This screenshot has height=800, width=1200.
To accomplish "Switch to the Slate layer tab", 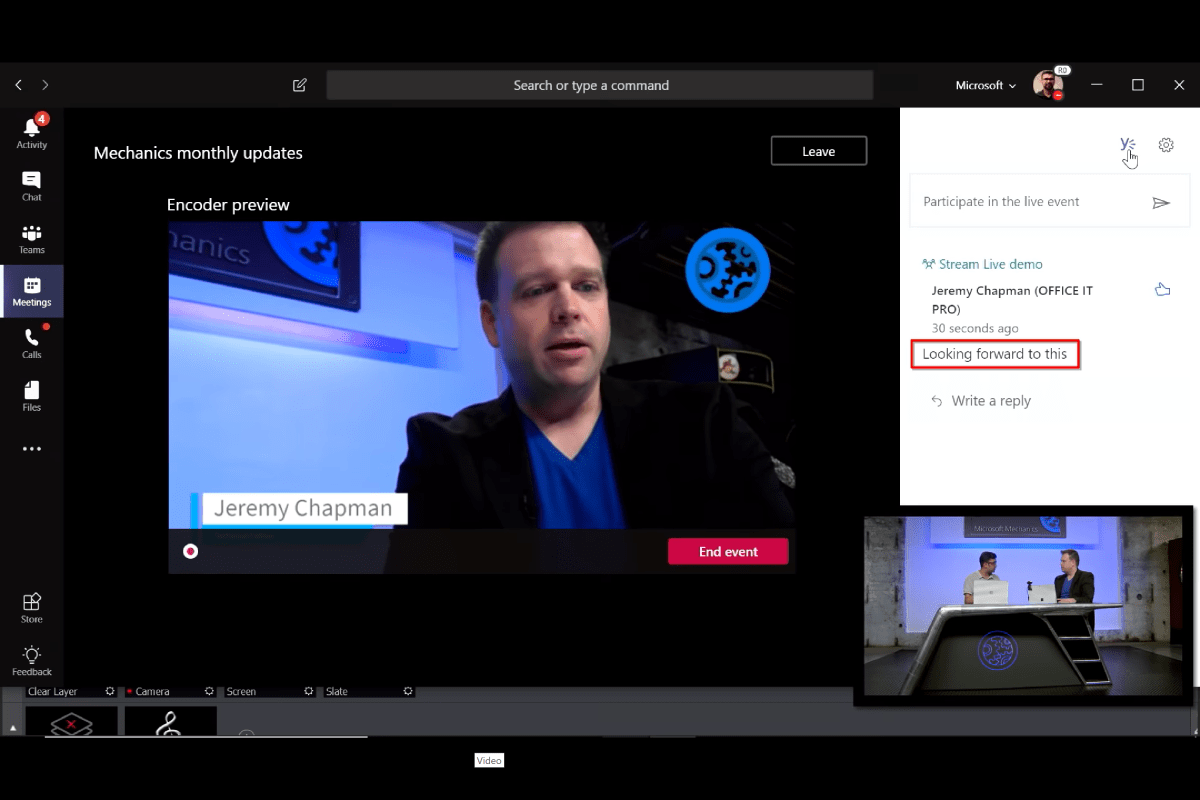I will (x=336, y=691).
